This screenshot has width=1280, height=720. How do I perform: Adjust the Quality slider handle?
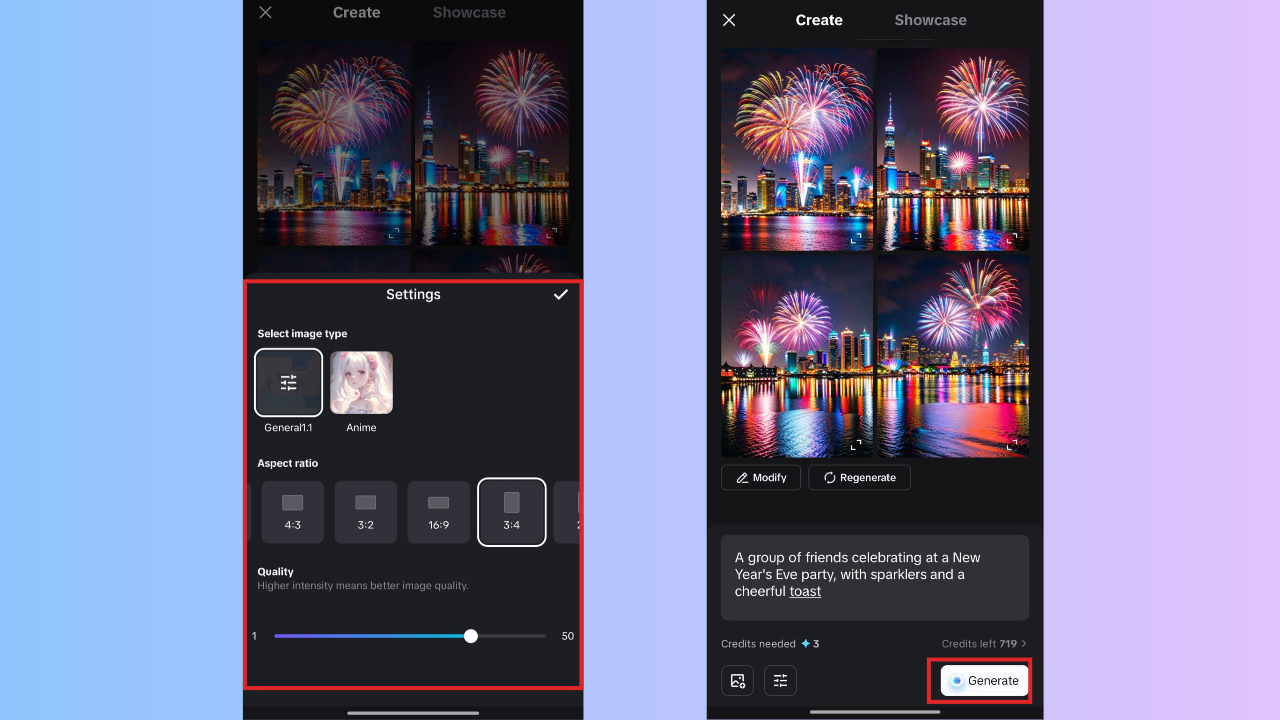[471, 636]
